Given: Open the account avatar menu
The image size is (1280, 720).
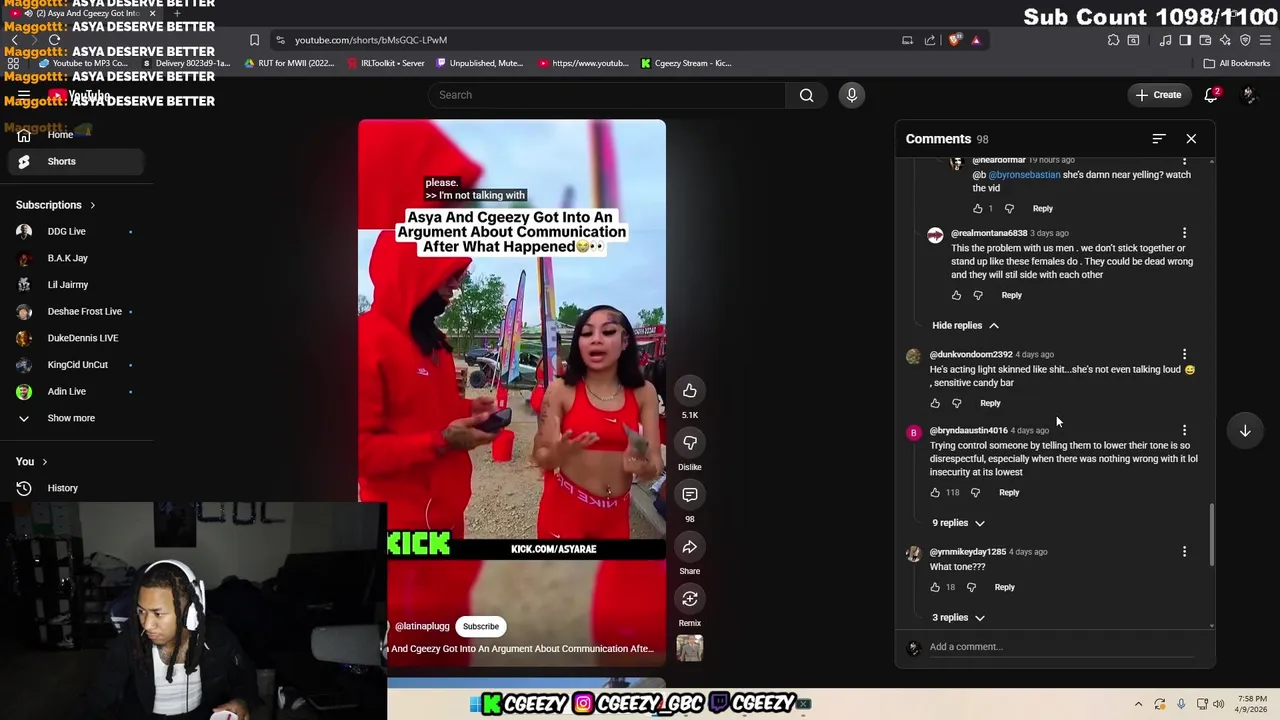Looking at the screenshot, I should tap(1248, 95).
